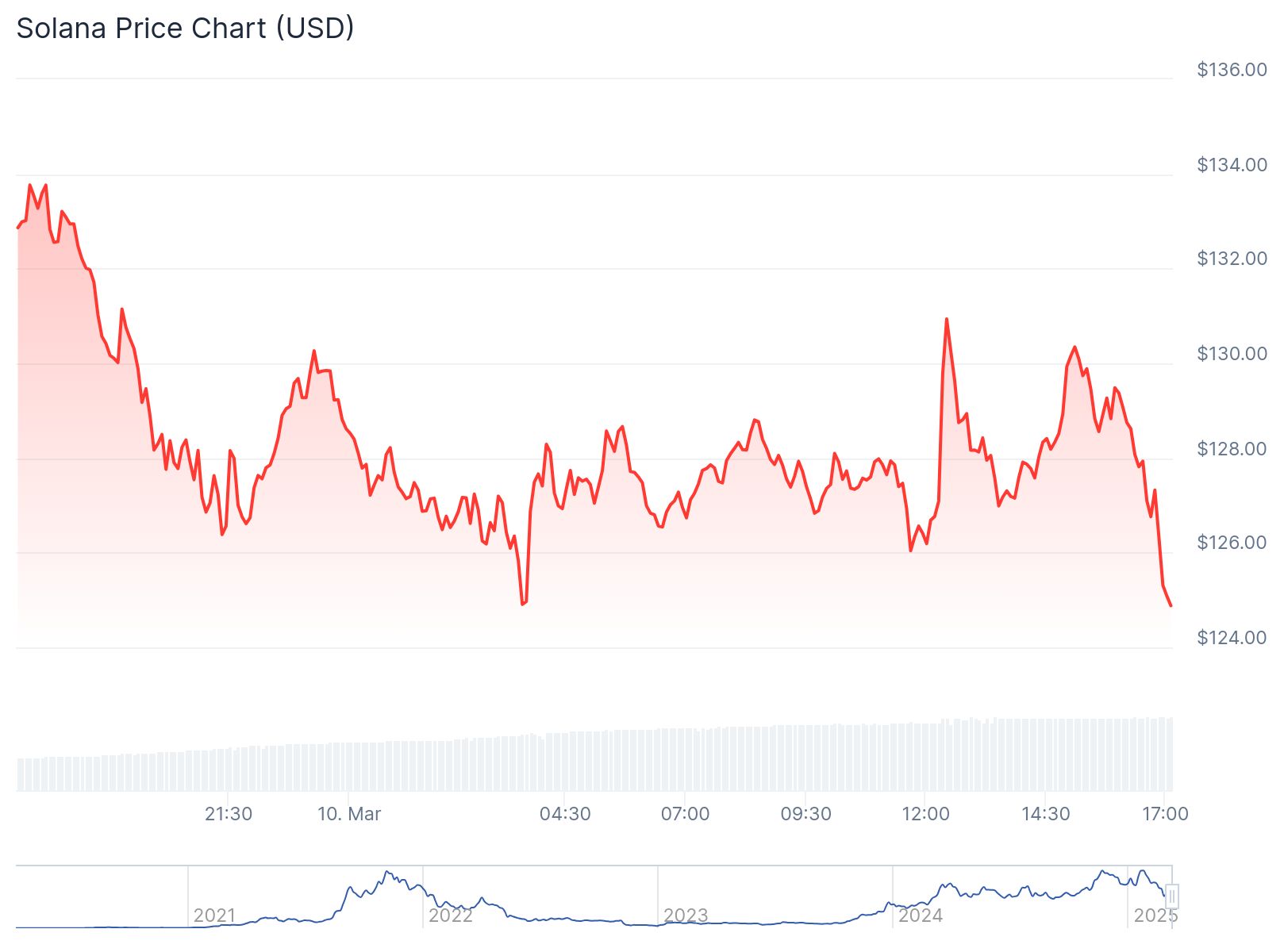Click the $136.00 price axis label
Viewport: 1284px width, 952px height.
(x=1232, y=70)
